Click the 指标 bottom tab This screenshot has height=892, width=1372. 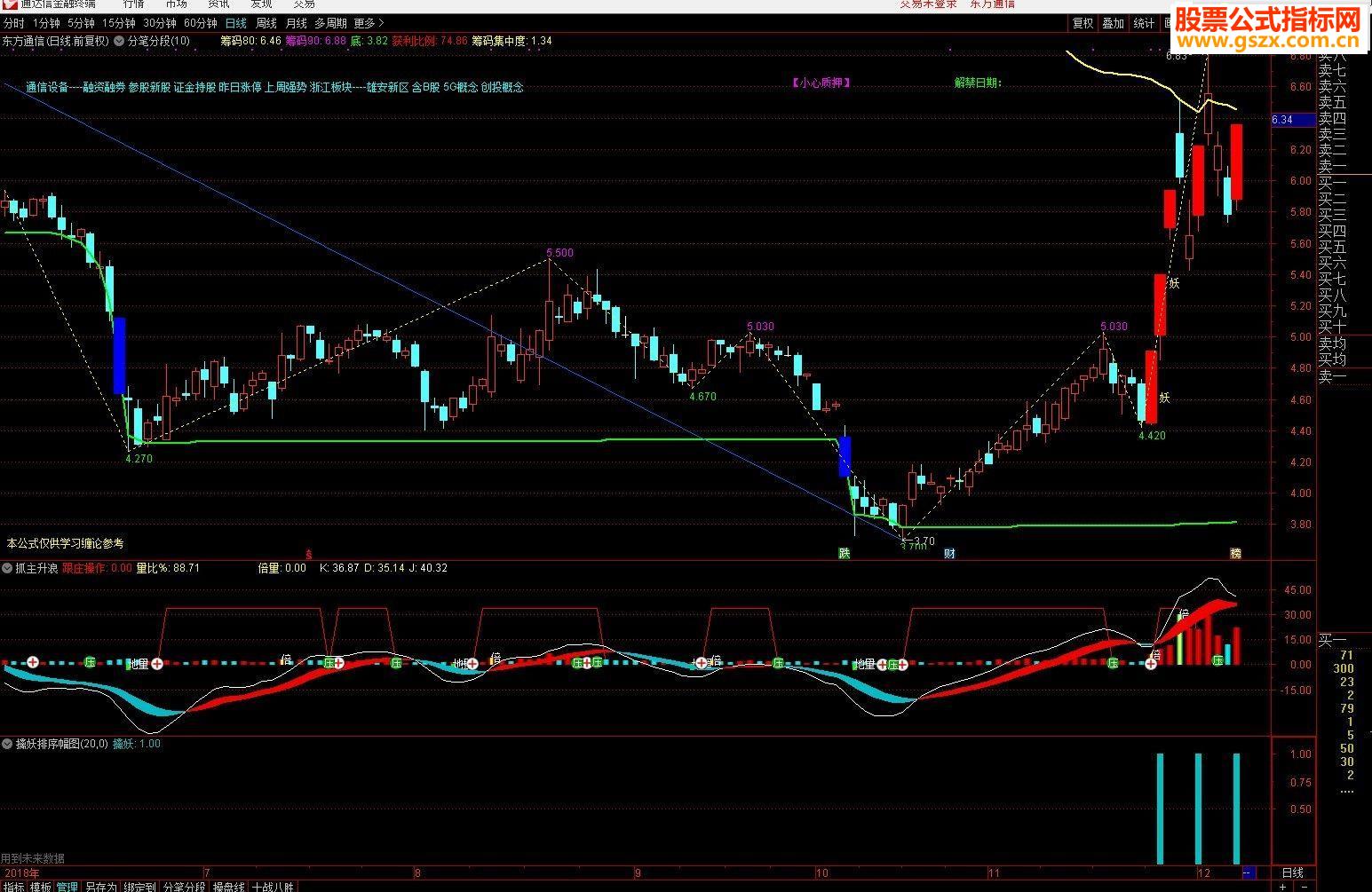(13, 886)
